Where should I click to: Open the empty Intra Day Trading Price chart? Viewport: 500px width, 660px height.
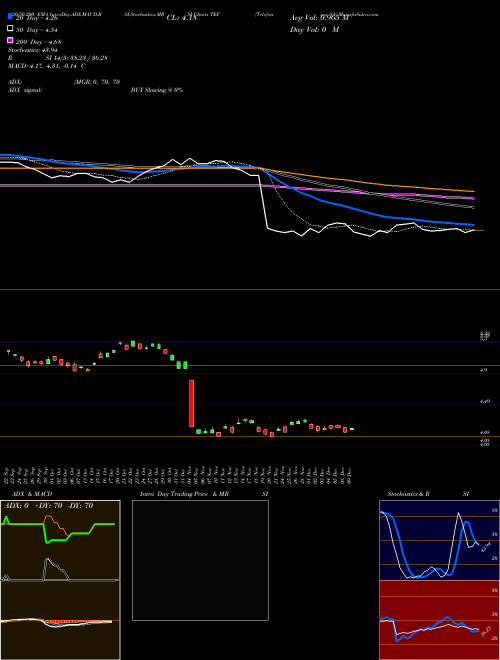point(200,560)
